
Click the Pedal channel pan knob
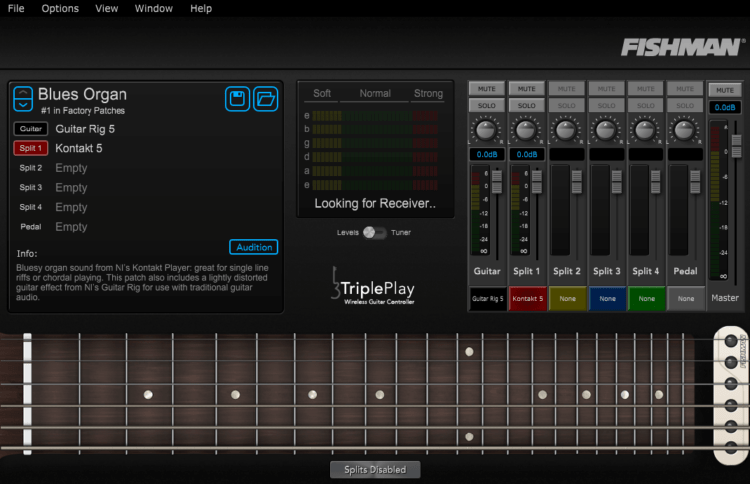684,130
